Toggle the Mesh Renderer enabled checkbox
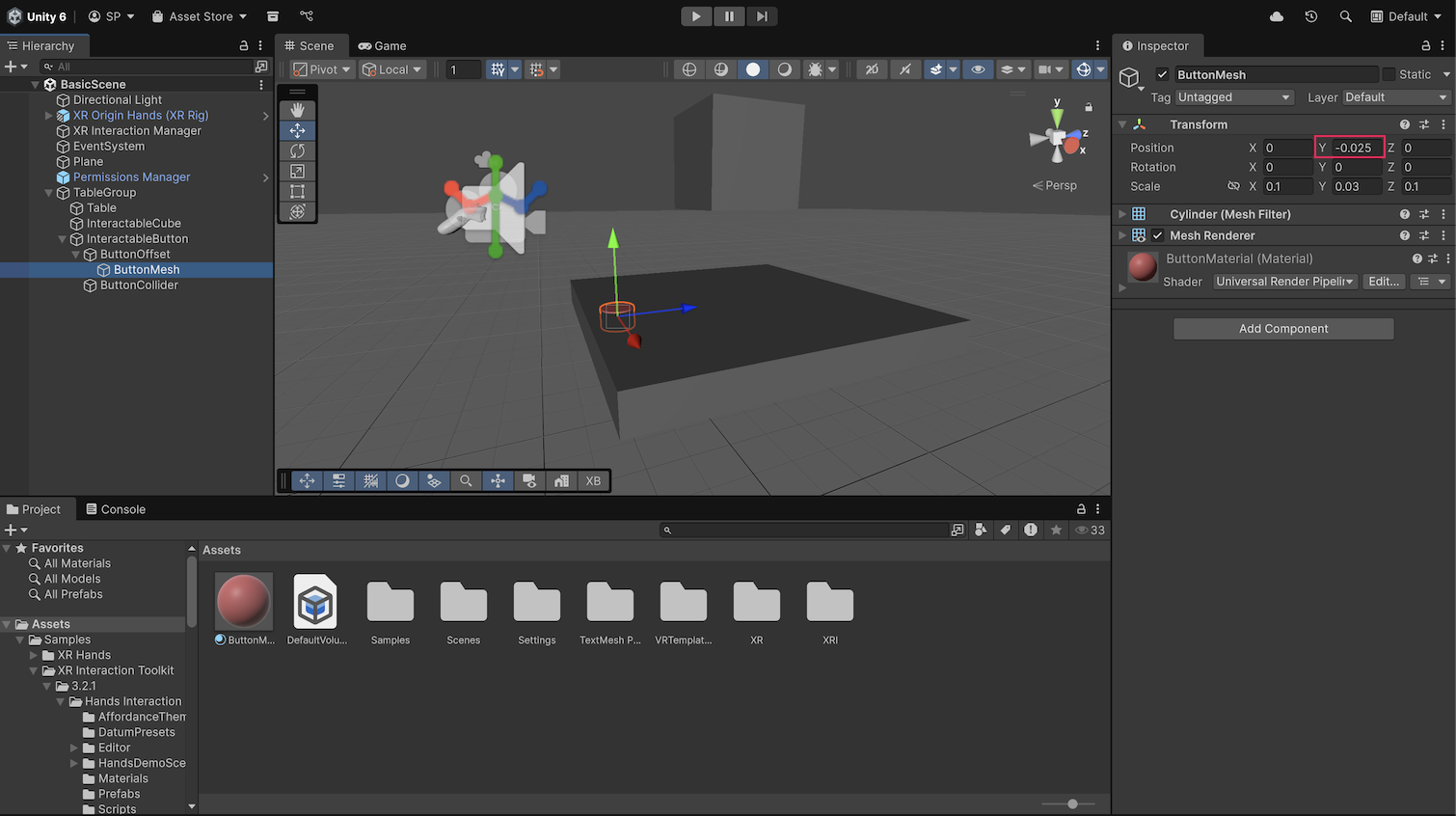Screen dimensions: 1456x816 tap(1158, 235)
